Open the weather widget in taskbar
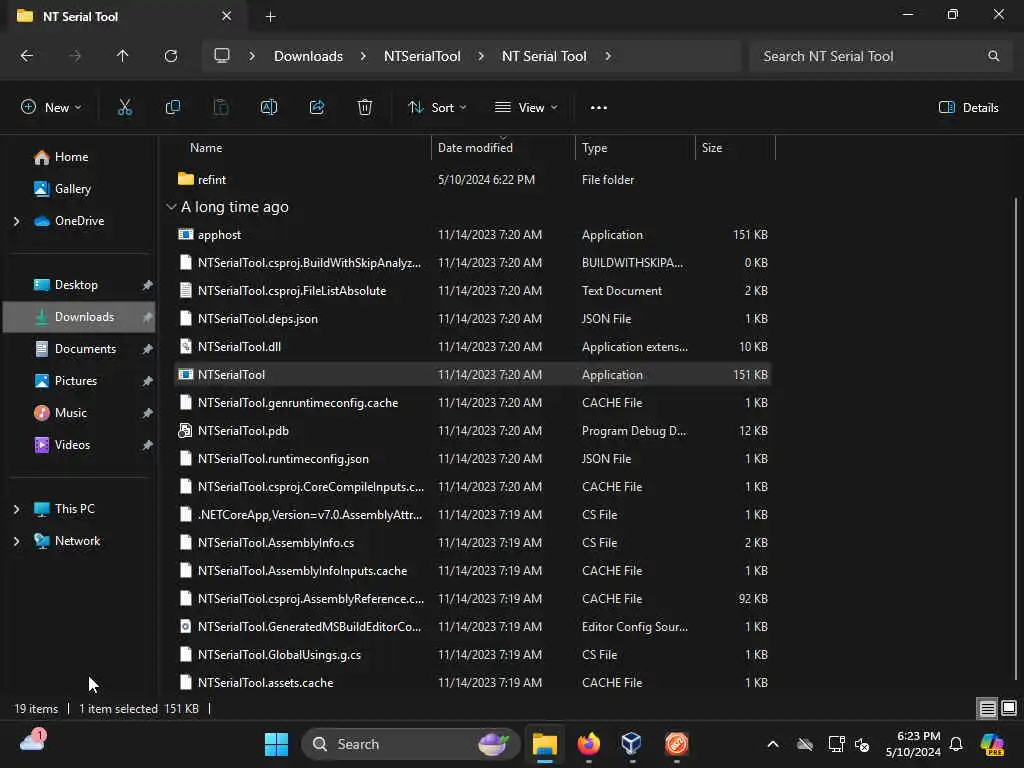 [x=33, y=740]
